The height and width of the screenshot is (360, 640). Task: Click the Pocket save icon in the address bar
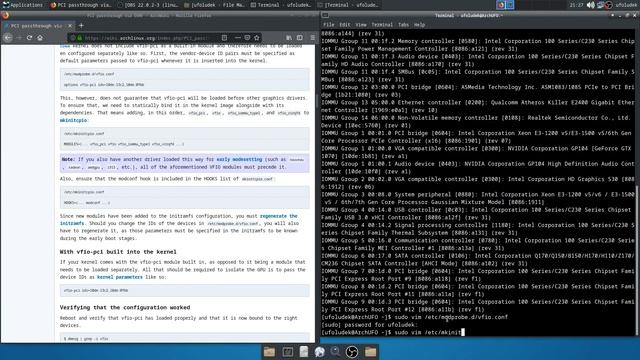[x=247, y=38]
